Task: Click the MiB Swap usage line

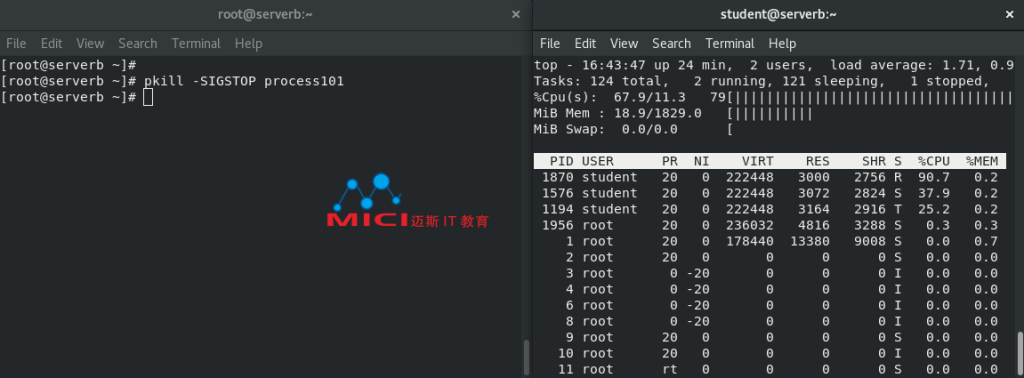Action: coord(633,129)
